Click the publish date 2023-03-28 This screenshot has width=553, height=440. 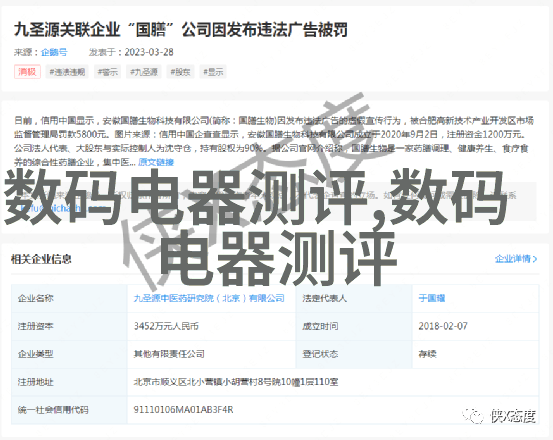(x=149, y=52)
